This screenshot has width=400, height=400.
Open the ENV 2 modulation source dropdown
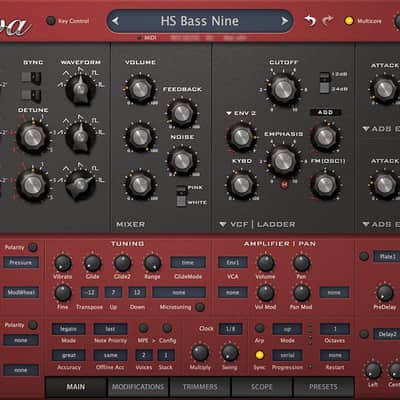point(241,113)
